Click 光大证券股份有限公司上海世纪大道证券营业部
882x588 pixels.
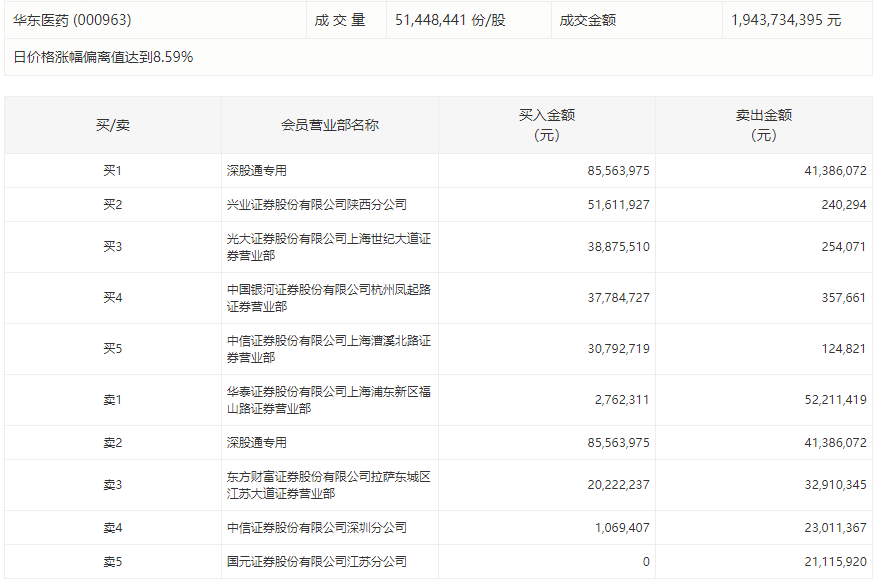pyautogui.click(x=328, y=247)
